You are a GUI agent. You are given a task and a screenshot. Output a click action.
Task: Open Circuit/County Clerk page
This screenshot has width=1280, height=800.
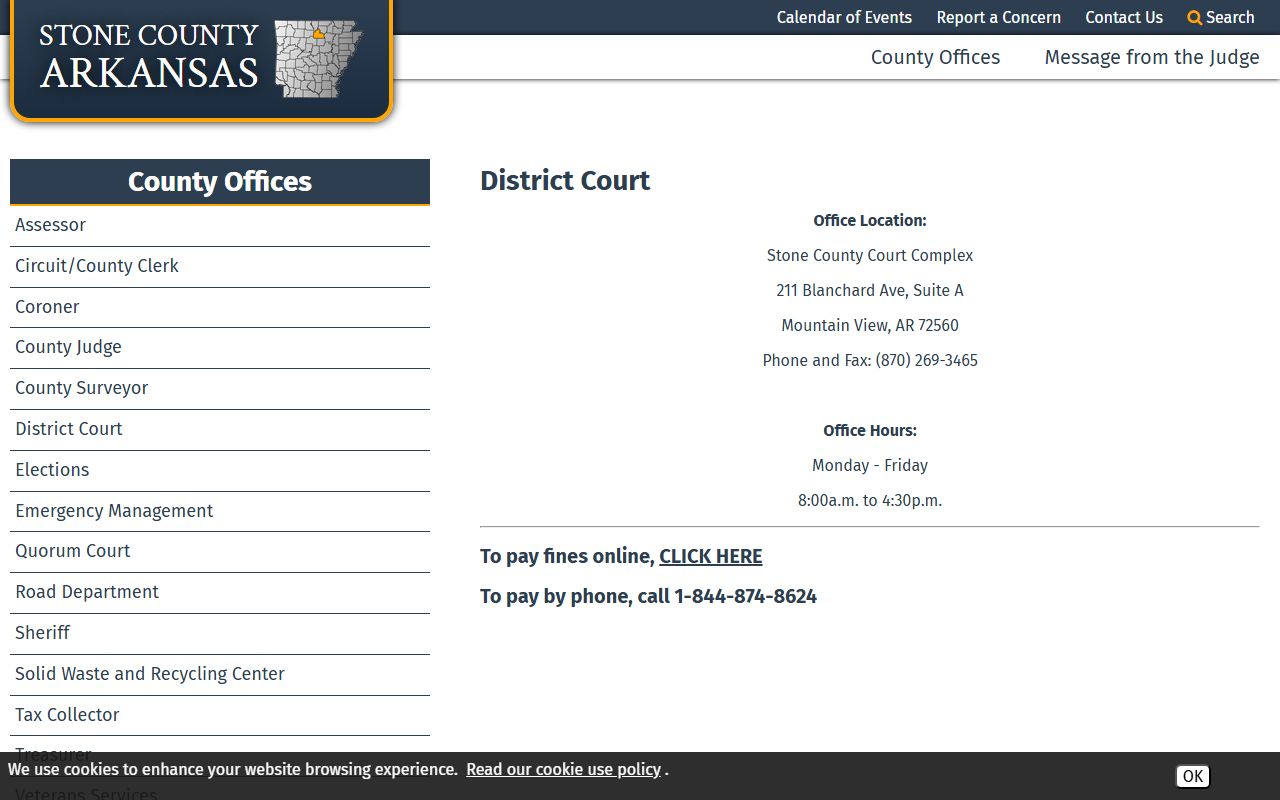tap(220, 266)
